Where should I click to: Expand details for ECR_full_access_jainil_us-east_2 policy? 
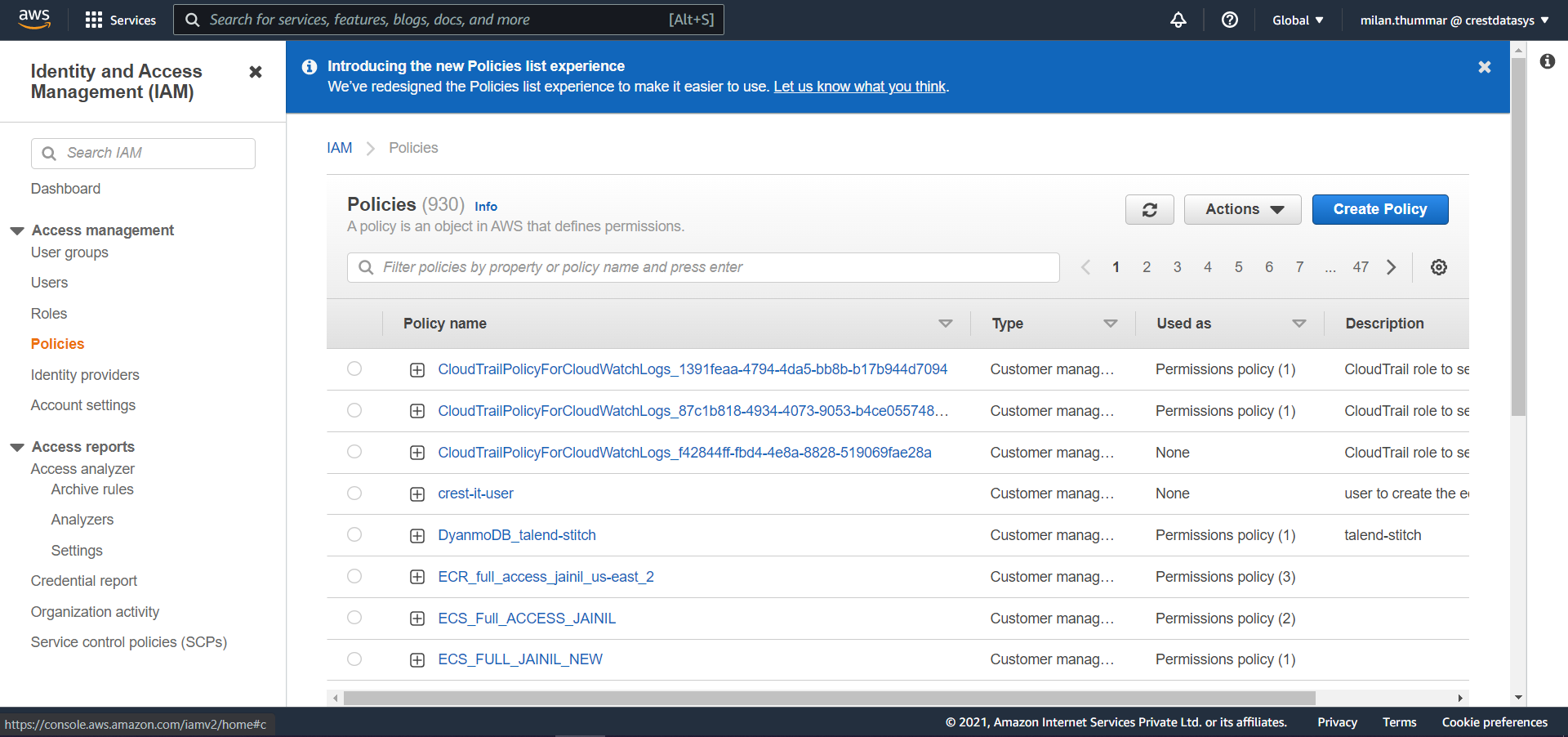click(417, 577)
